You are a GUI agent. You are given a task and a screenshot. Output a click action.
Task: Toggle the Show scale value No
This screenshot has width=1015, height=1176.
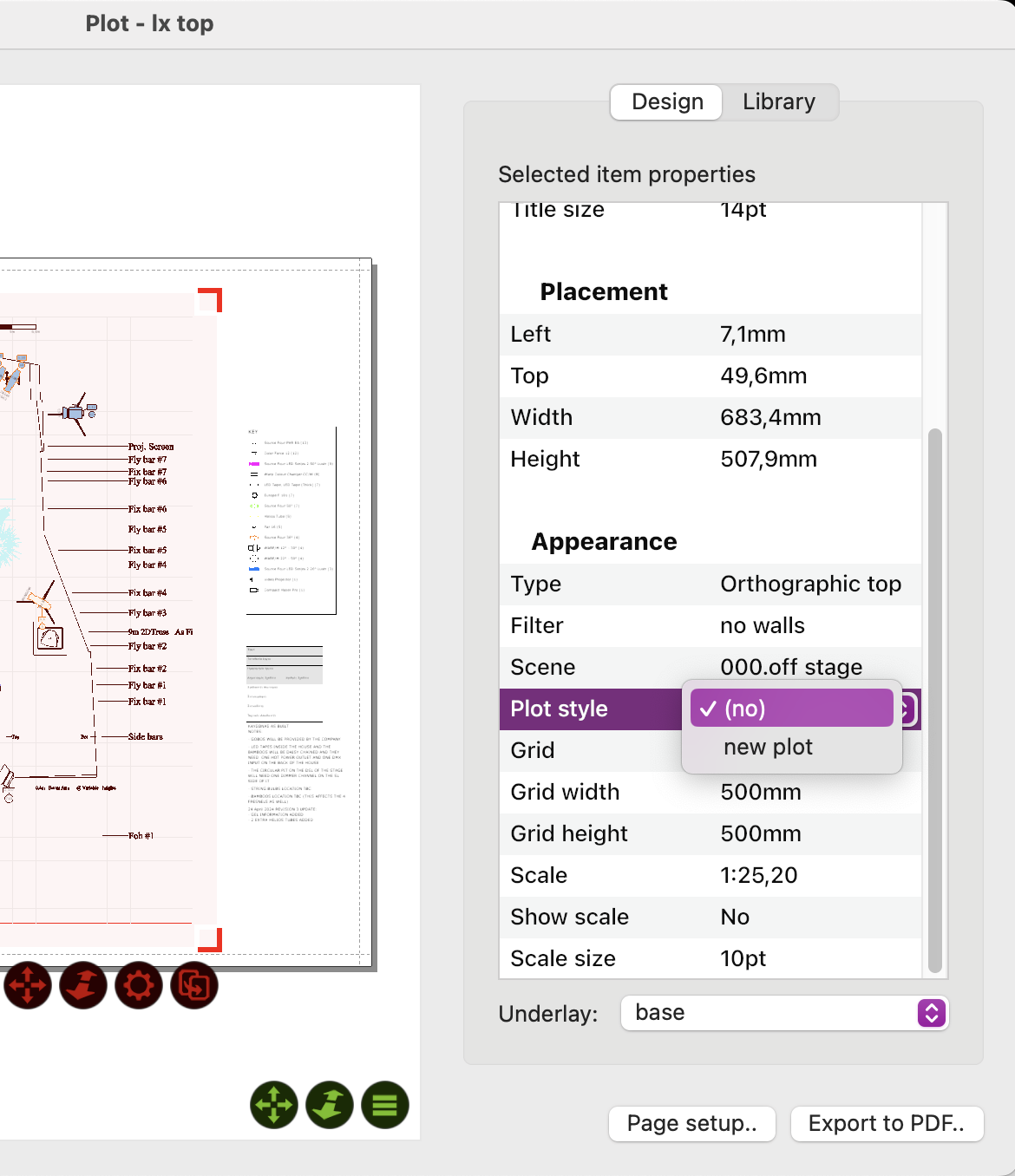[735, 917]
